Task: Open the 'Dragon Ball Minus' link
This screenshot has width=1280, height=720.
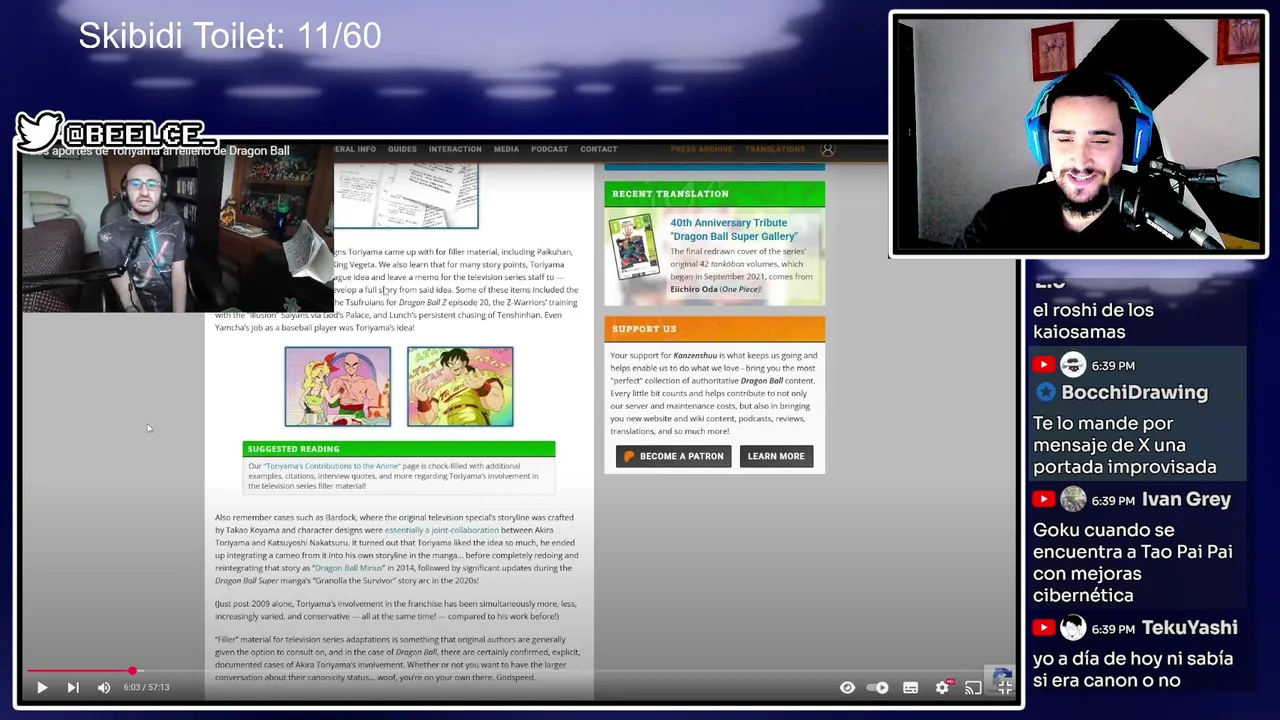Action: coord(348,568)
